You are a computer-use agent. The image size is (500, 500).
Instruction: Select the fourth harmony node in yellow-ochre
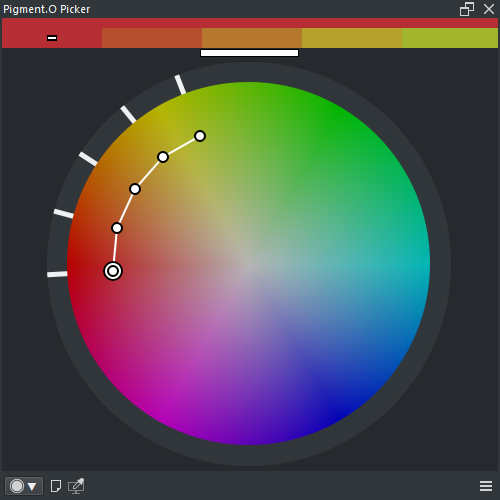pos(163,157)
